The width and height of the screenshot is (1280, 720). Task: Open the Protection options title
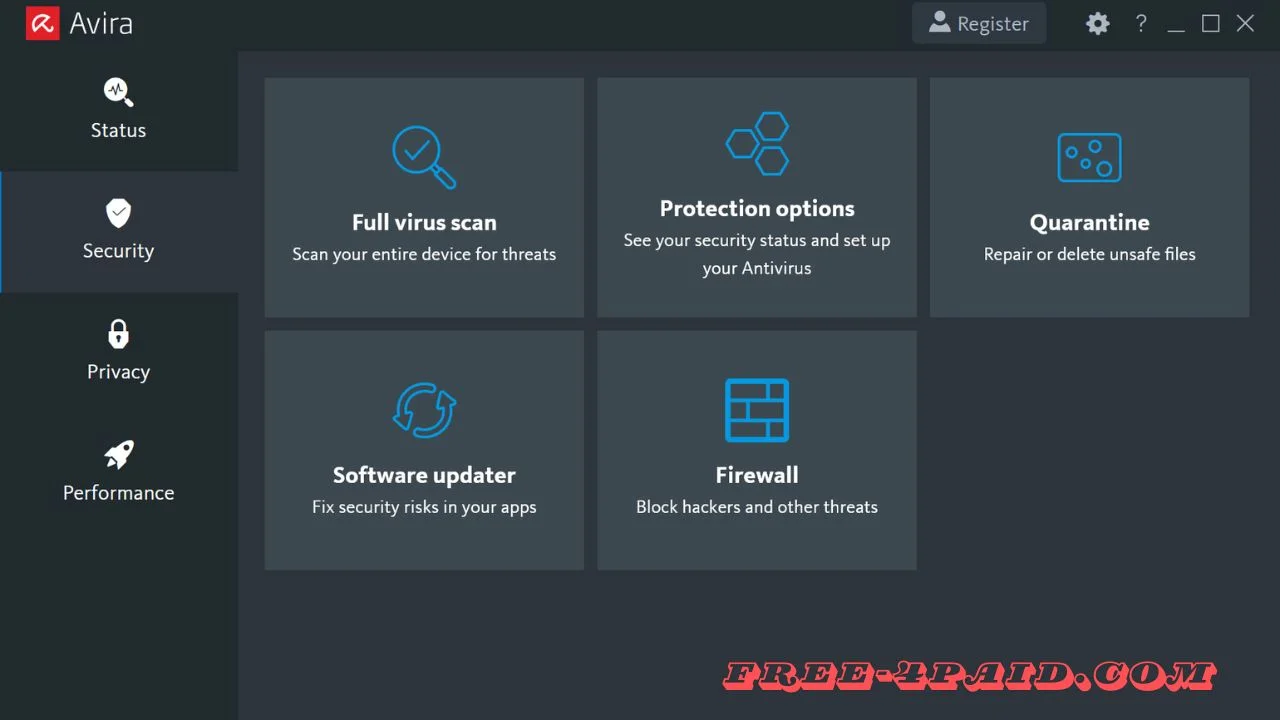coord(757,209)
